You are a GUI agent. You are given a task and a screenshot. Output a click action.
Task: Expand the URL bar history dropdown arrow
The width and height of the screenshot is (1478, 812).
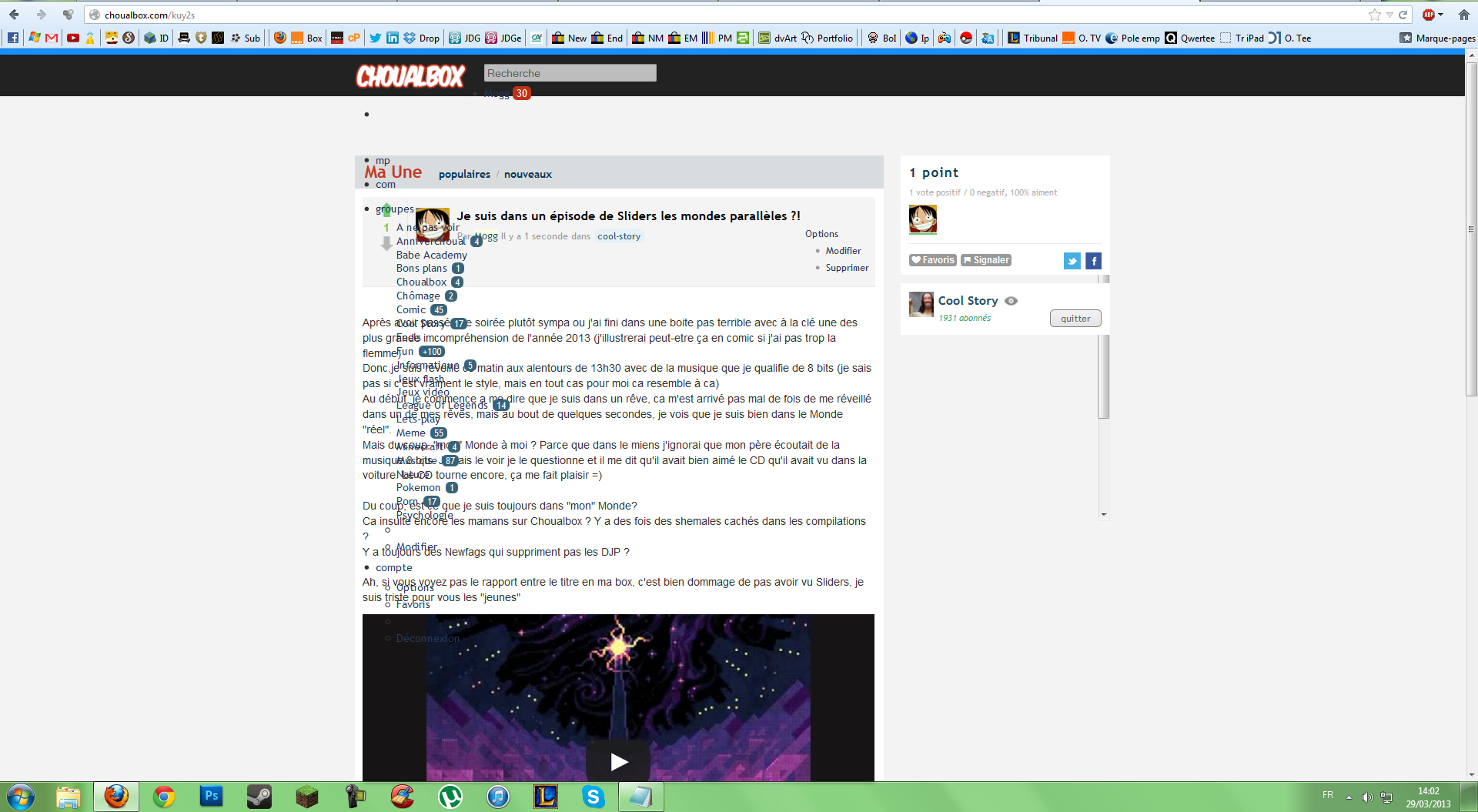pos(1389,15)
